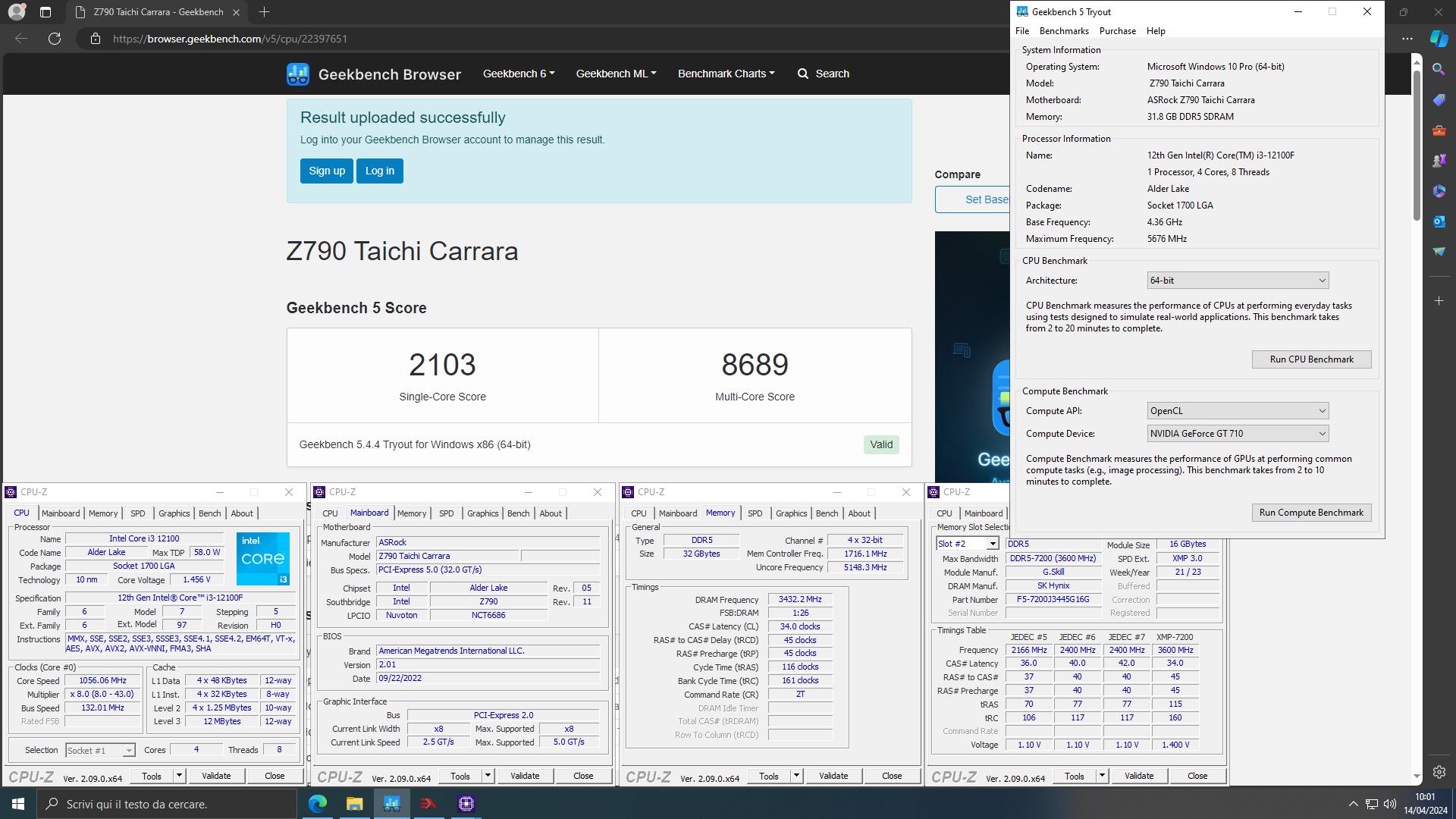
Task: Open the Geekbench app in taskbar
Action: pos(392,804)
